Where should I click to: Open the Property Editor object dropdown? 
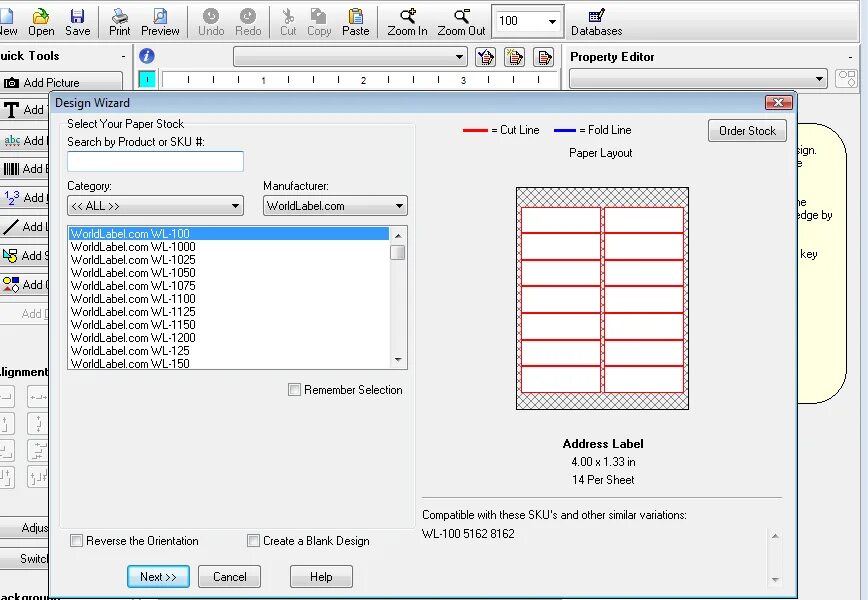click(x=698, y=79)
